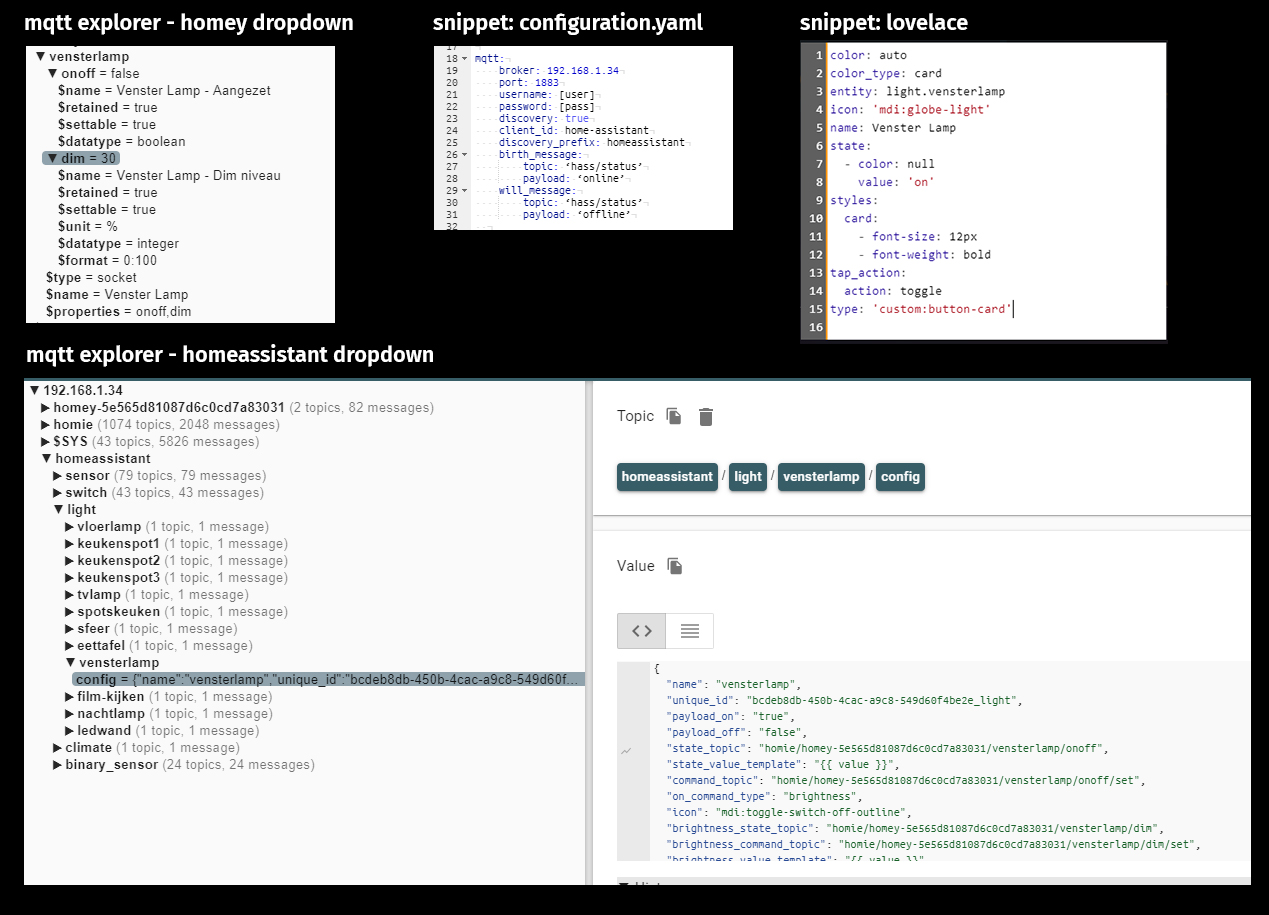Delete the topic with trash icon

click(706, 417)
